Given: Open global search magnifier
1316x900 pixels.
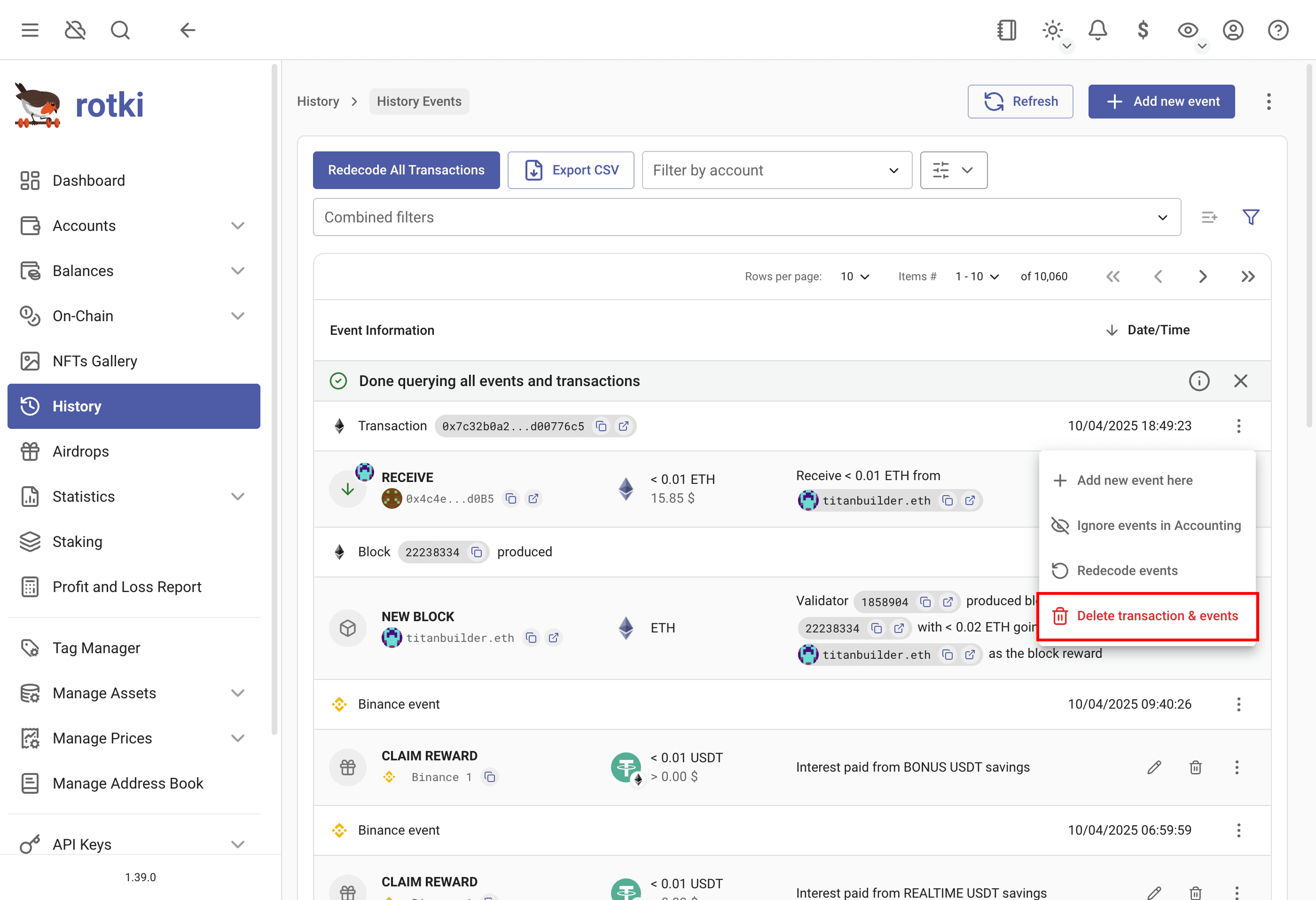Looking at the screenshot, I should (120, 30).
